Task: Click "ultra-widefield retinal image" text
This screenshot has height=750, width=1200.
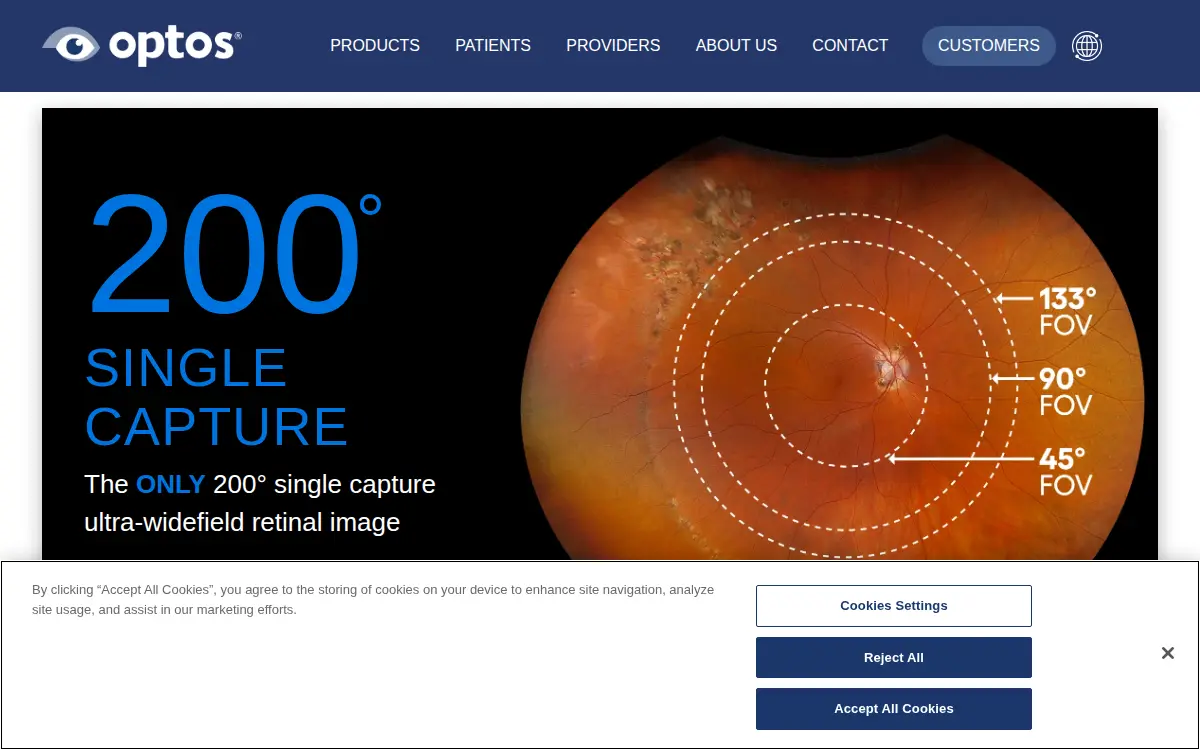Action: click(242, 523)
